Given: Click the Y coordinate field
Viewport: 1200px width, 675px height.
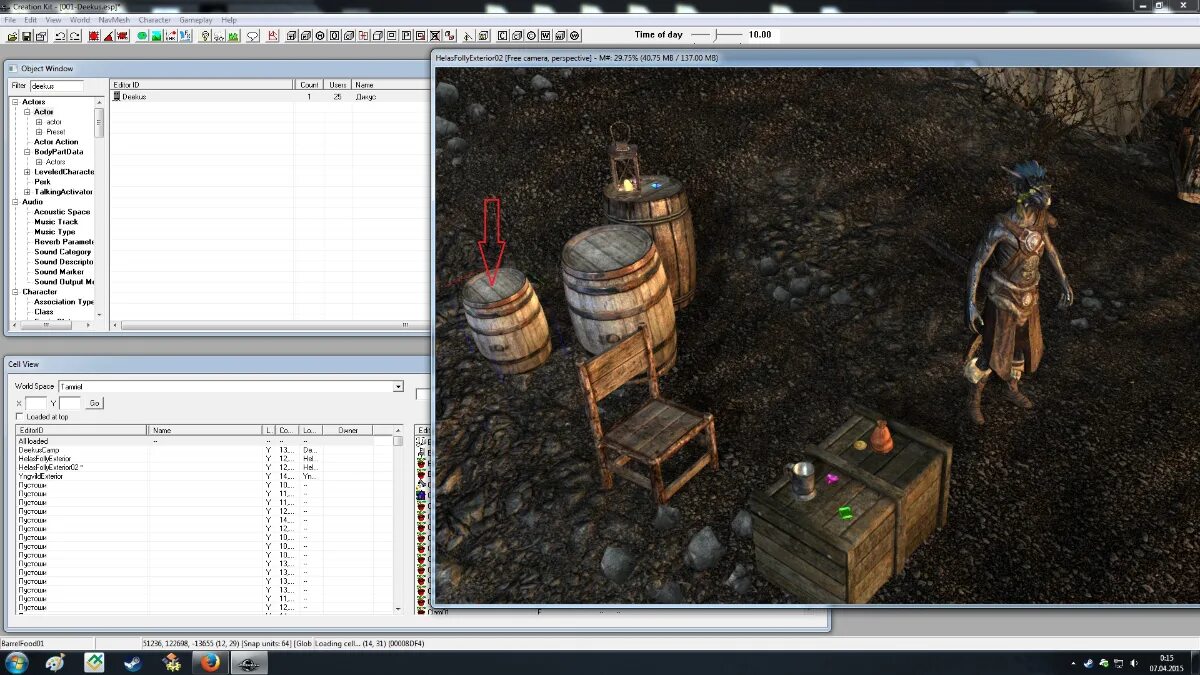Looking at the screenshot, I should (x=70, y=403).
